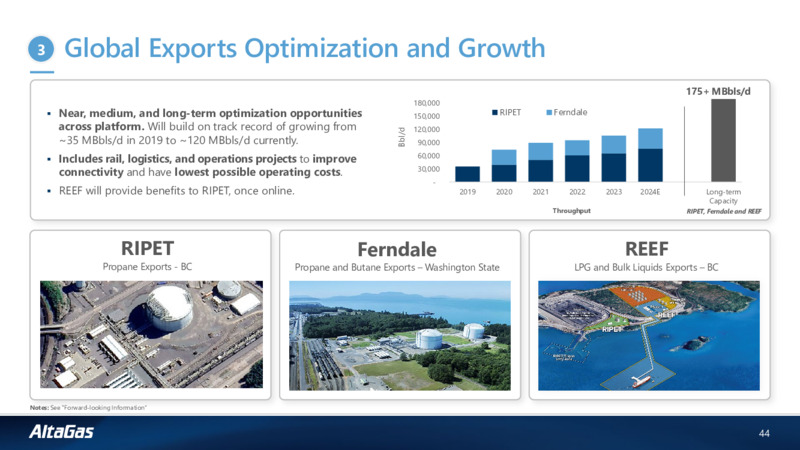Click the Ferndale facility aerial photo
The width and height of the screenshot is (800, 450).
click(x=399, y=336)
